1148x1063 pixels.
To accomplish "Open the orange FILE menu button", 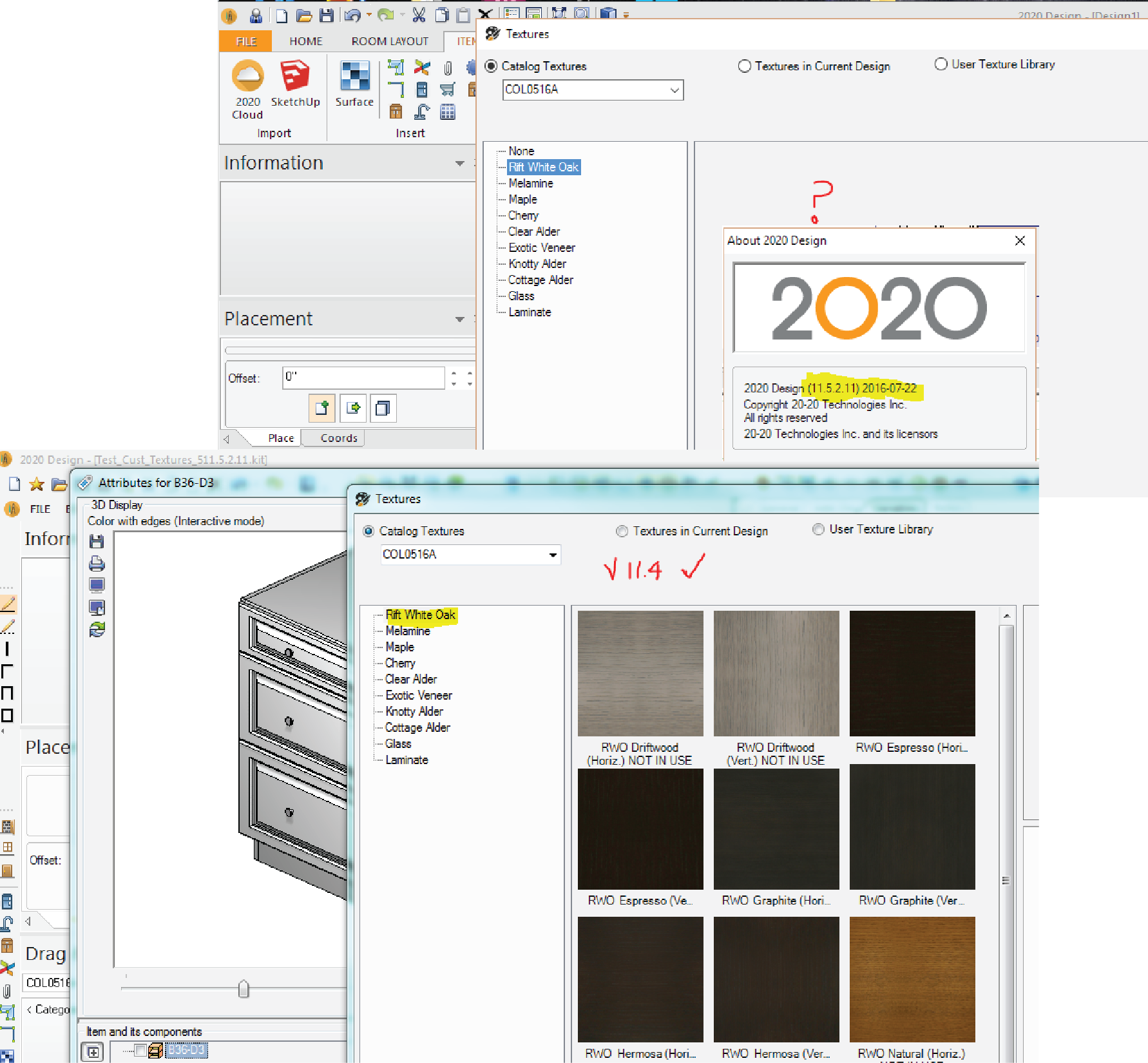I will click(246, 41).
